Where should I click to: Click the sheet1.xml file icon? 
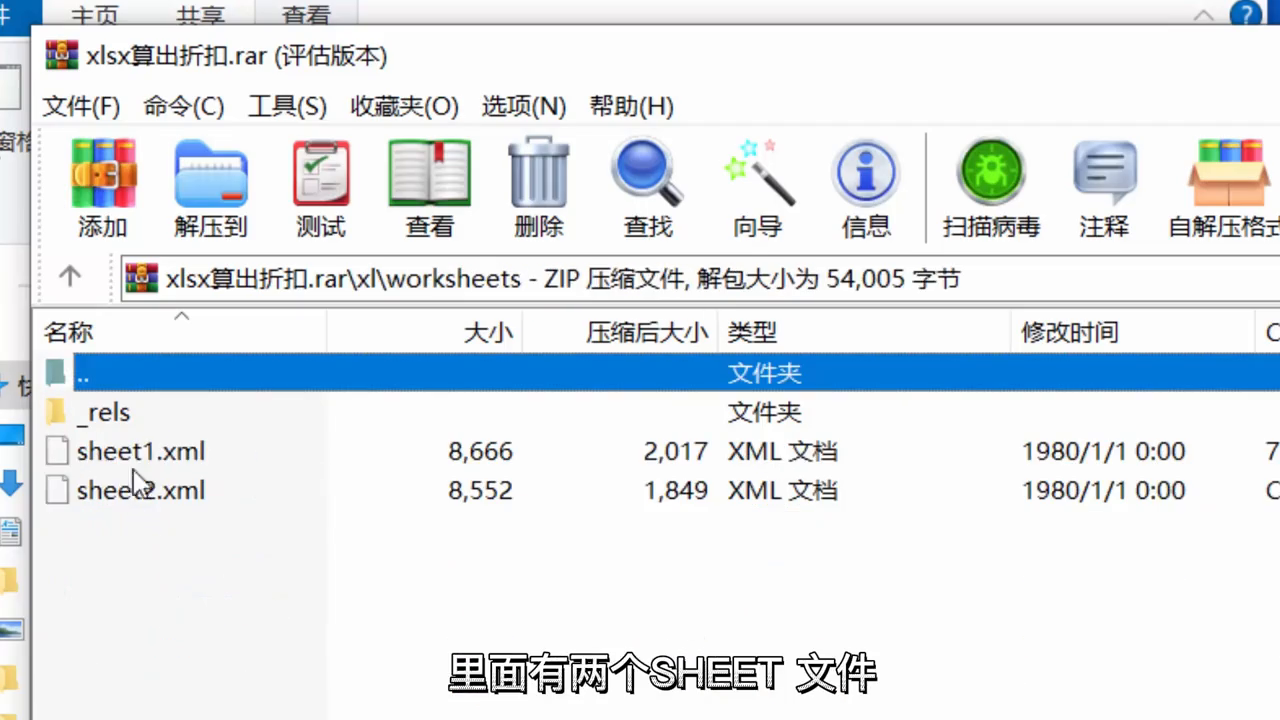(x=59, y=451)
